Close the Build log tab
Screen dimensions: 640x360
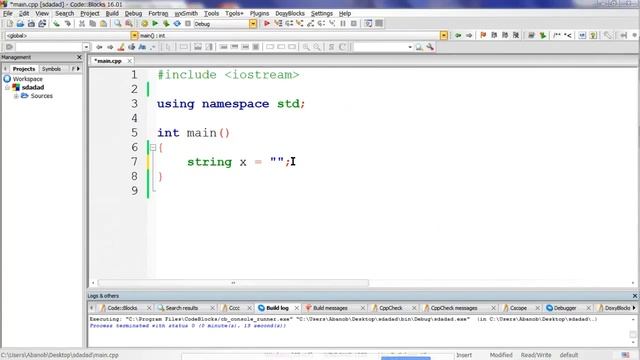coord(297,308)
